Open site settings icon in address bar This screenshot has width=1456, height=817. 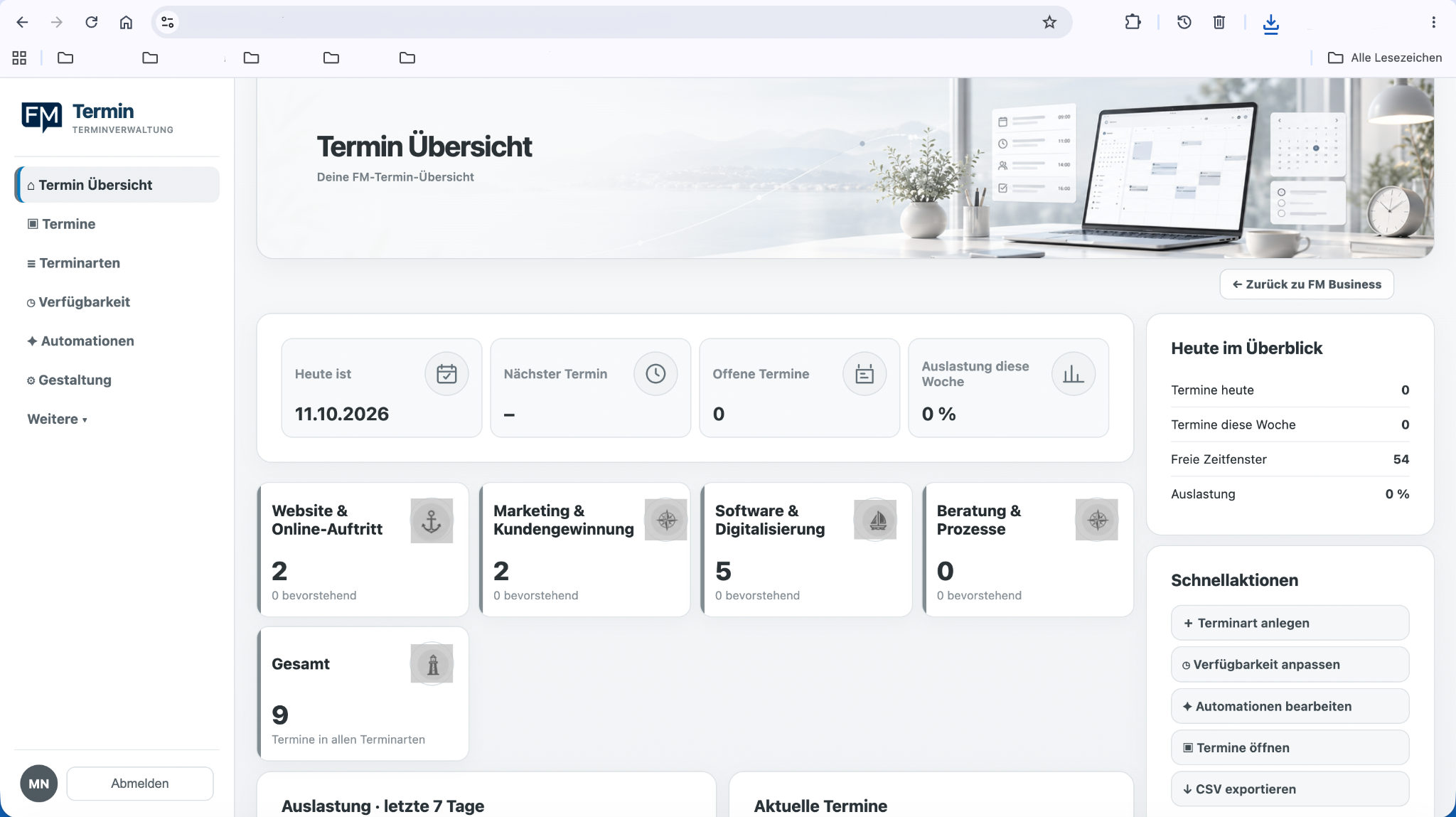[x=168, y=22]
